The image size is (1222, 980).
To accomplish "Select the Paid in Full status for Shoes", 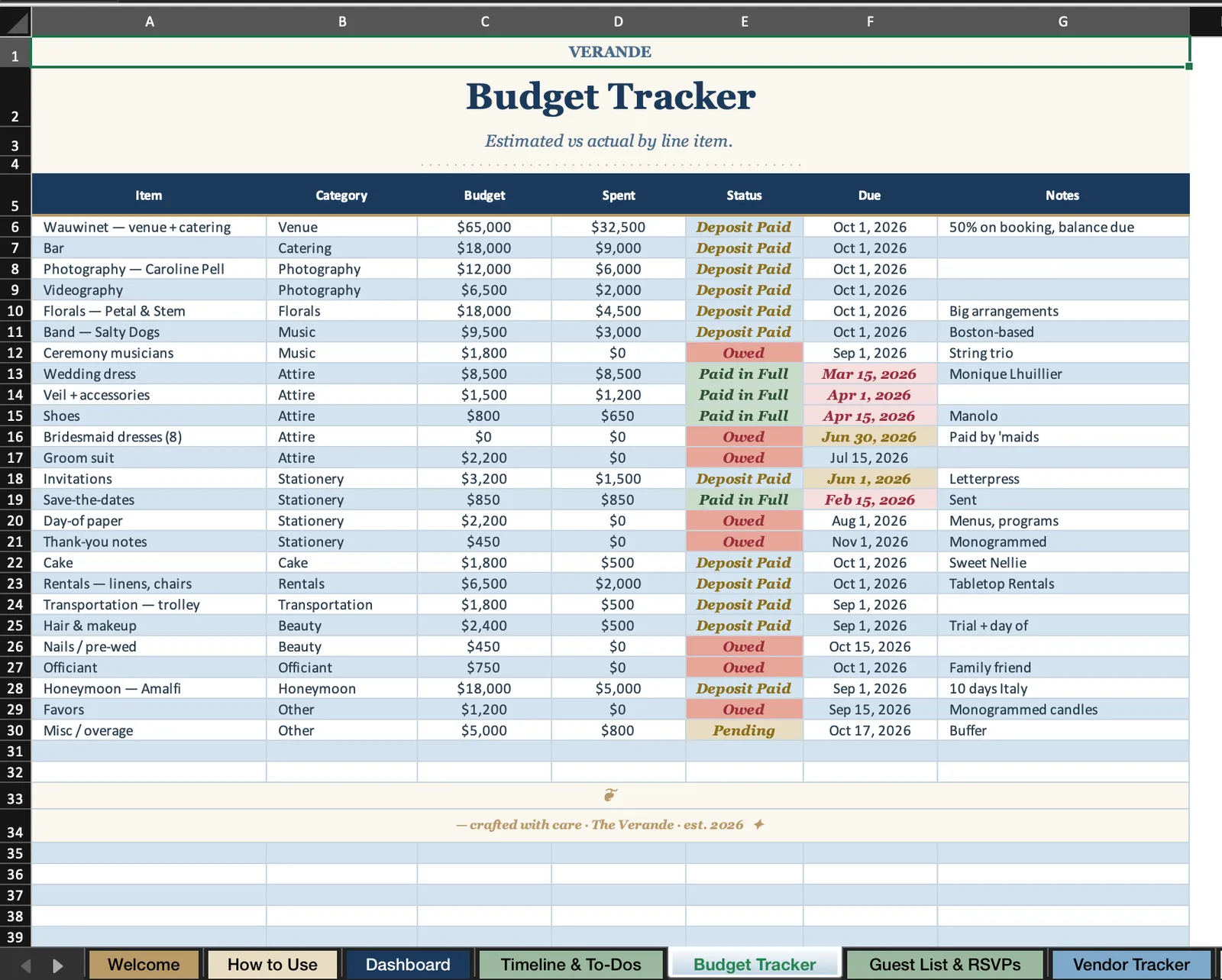I will (744, 416).
